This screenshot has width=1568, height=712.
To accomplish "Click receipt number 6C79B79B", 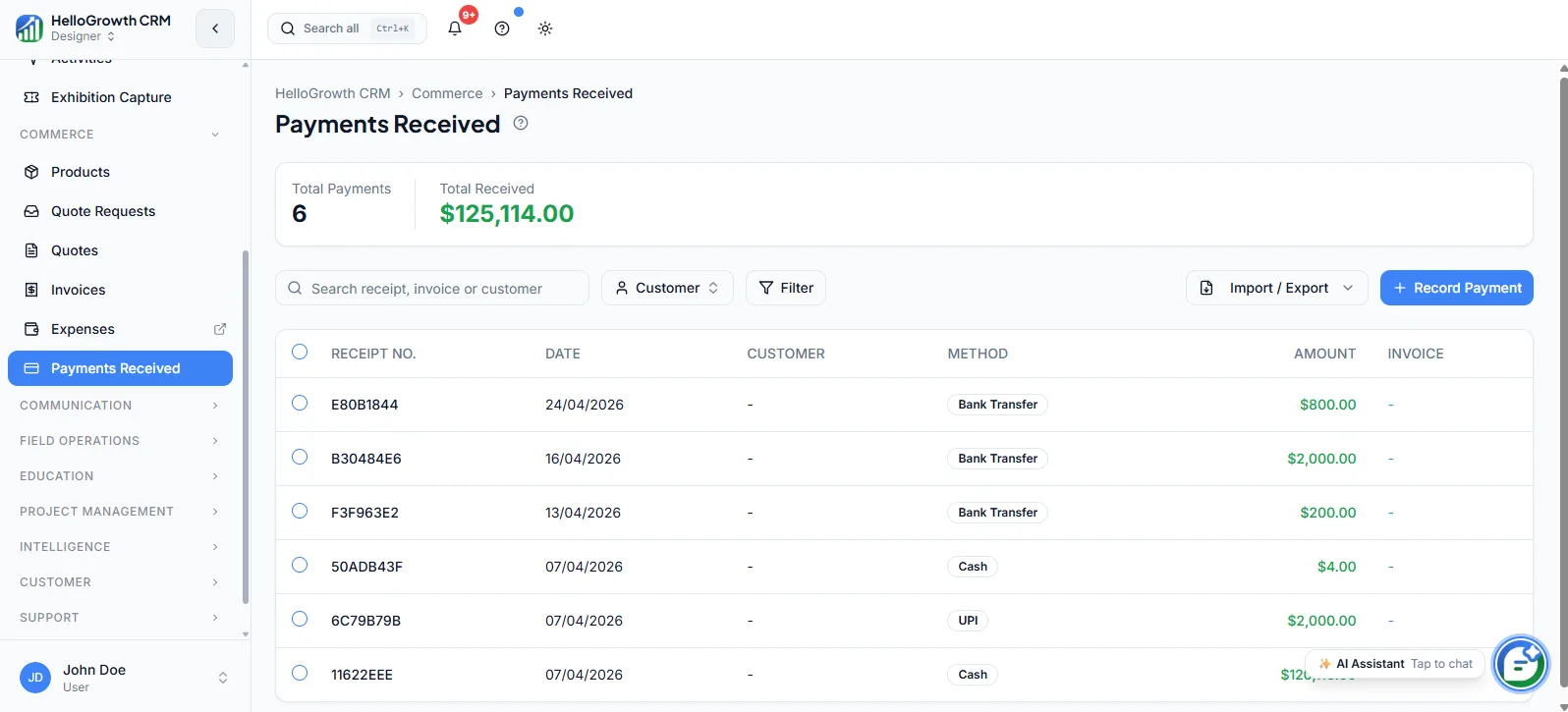I will click(x=365, y=621).
